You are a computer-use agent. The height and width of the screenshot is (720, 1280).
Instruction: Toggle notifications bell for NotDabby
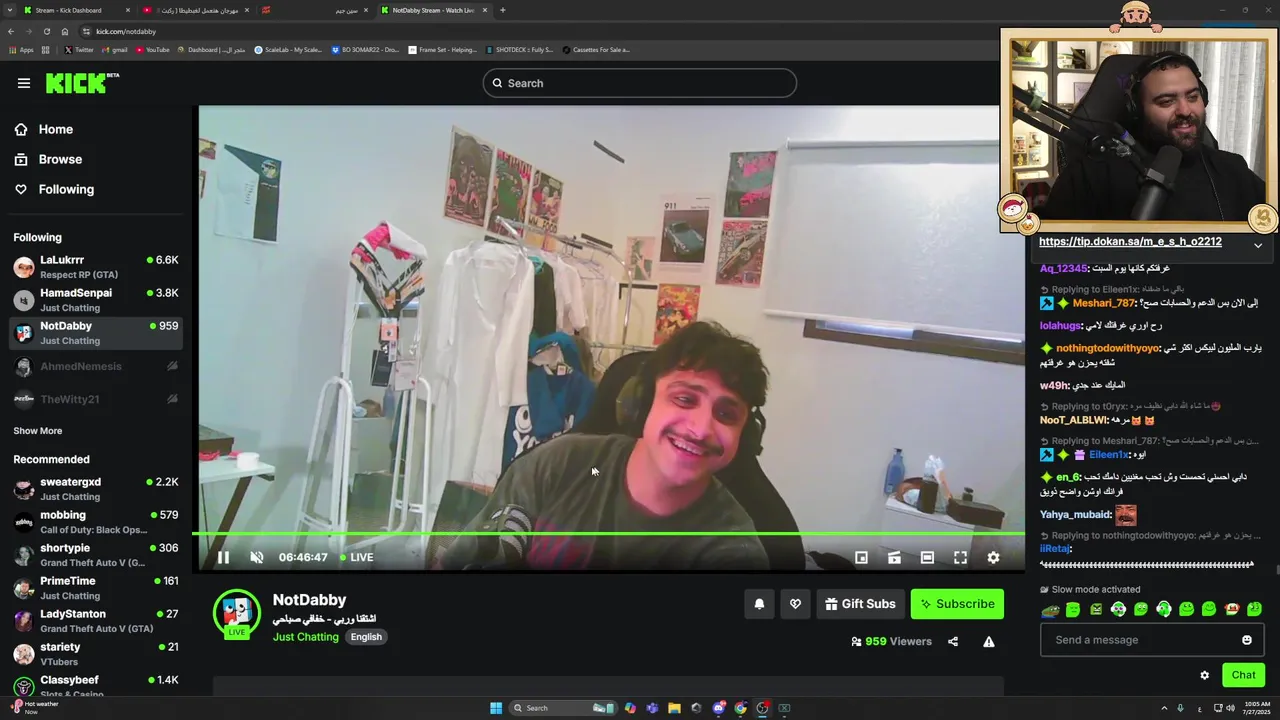point(759,604)
